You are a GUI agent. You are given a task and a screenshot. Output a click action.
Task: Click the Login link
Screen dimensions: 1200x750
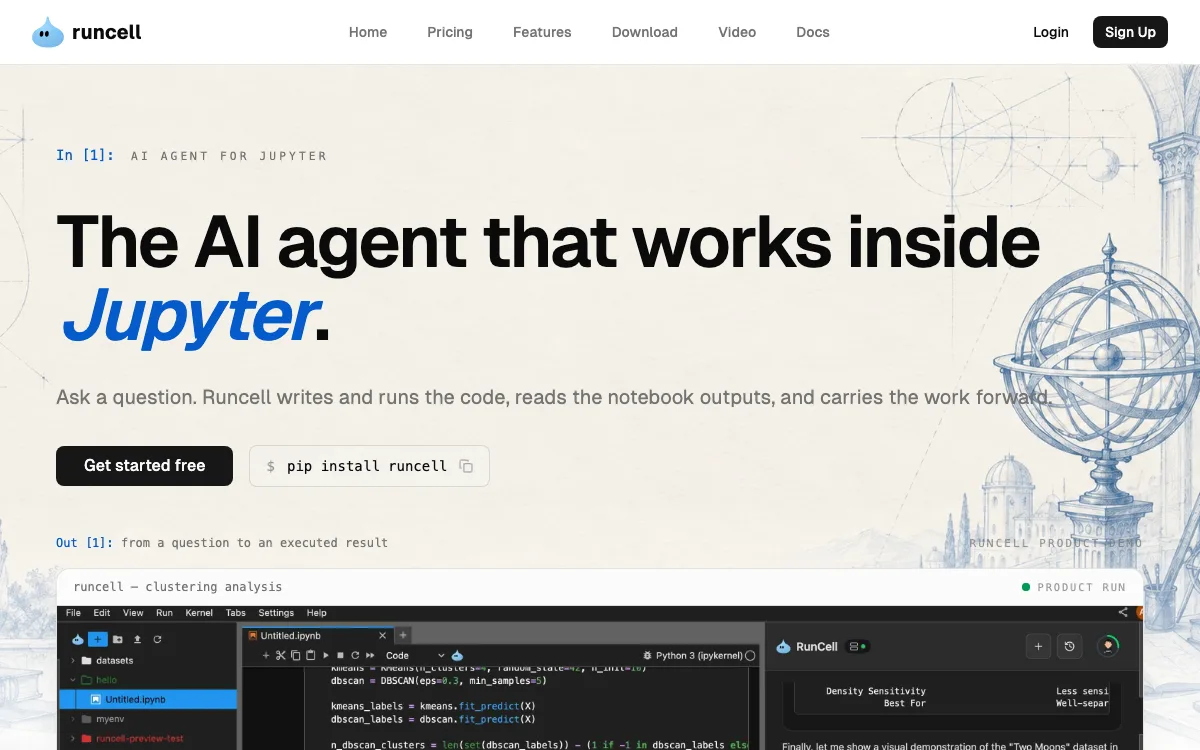point(1051,32)
